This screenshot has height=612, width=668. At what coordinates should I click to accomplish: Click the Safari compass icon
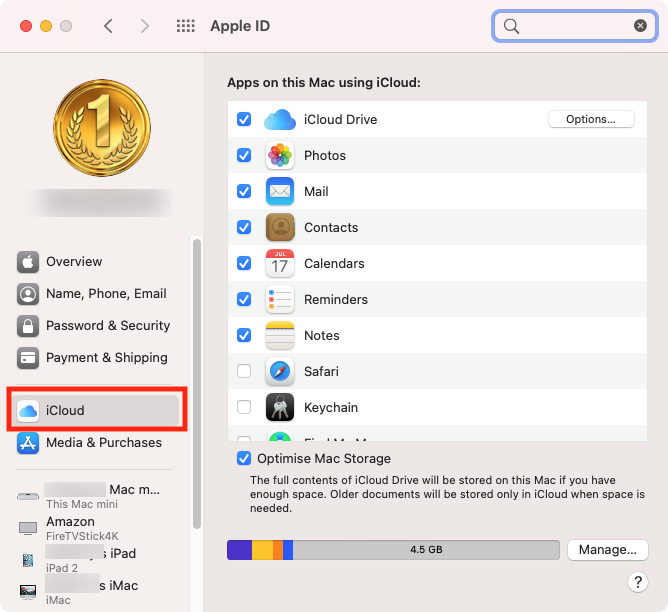pyautogui.click(x=279, y=371)
